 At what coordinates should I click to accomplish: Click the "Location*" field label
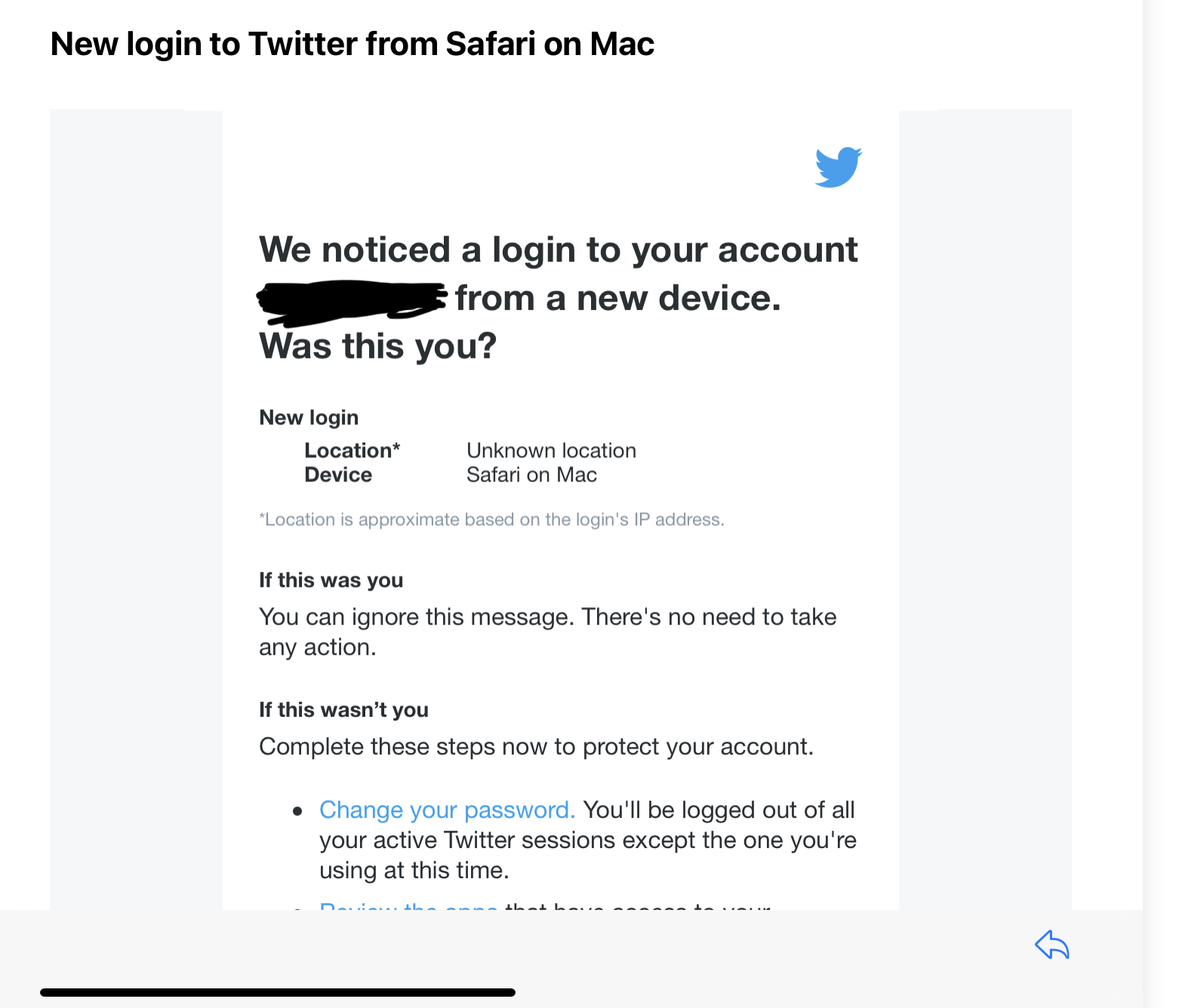(x=352, y=450)
